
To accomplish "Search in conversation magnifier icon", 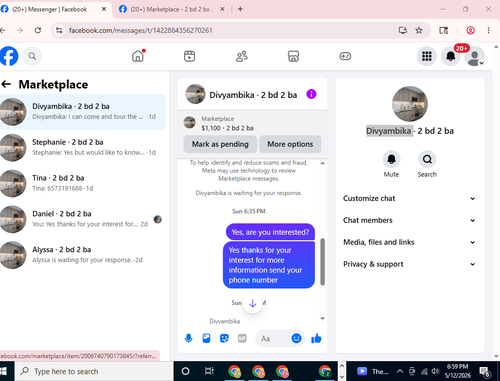I will click(x=427, y=159).
